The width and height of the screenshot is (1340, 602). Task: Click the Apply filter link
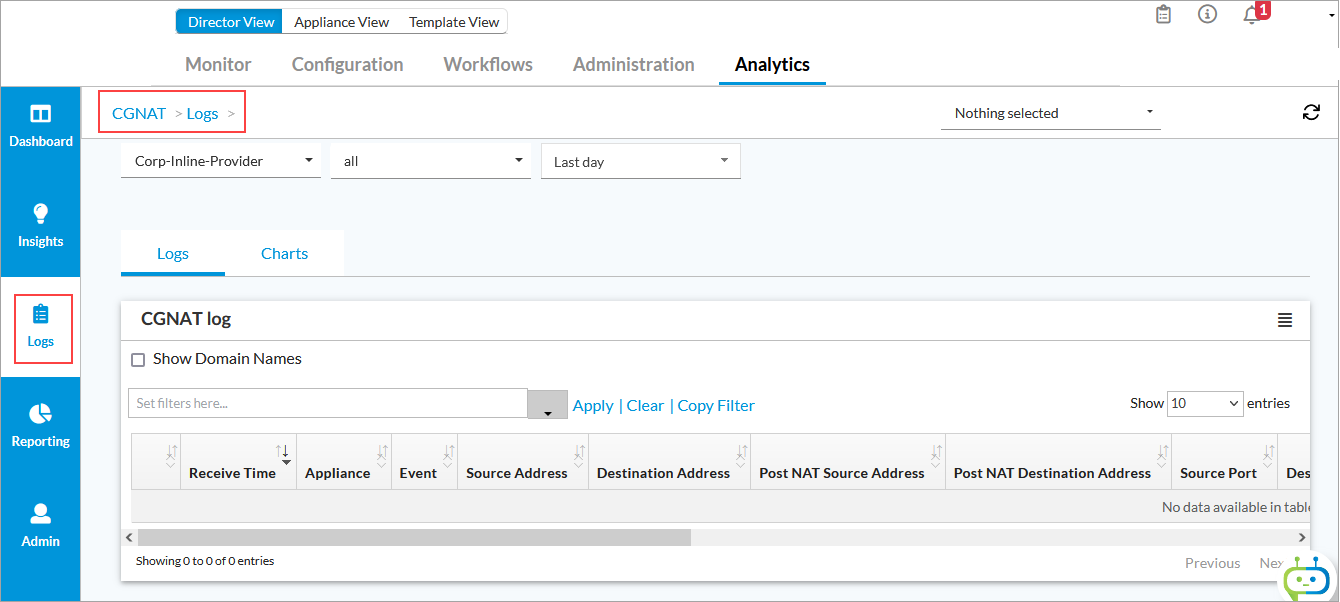(593, 406)
